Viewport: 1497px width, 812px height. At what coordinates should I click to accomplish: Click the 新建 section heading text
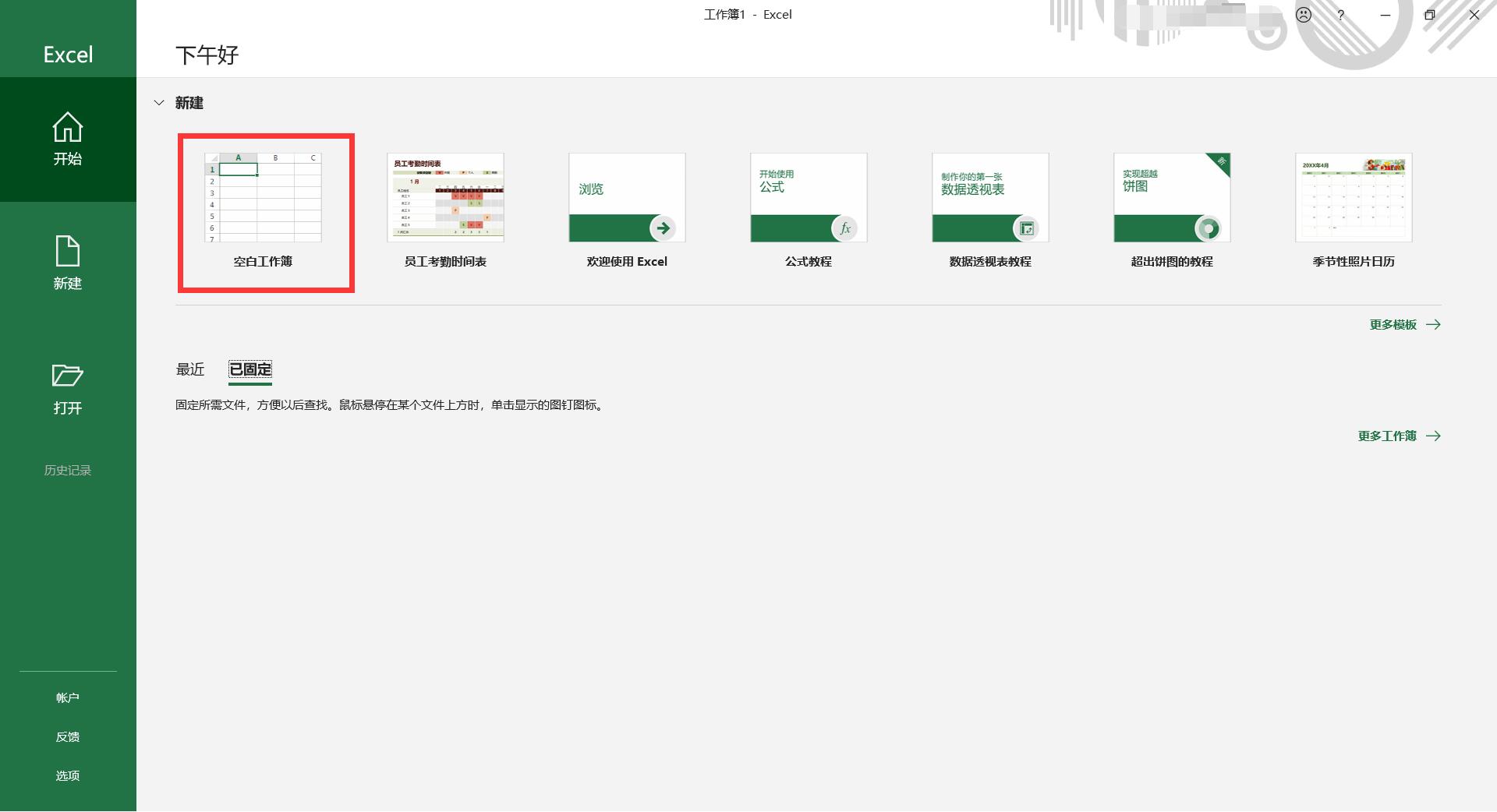click(x=189, y=103)
